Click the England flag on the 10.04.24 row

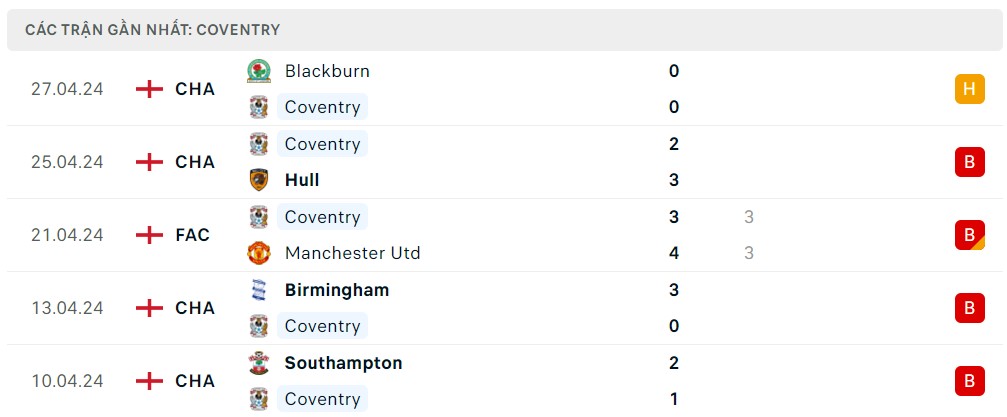[x=150, y=381]
